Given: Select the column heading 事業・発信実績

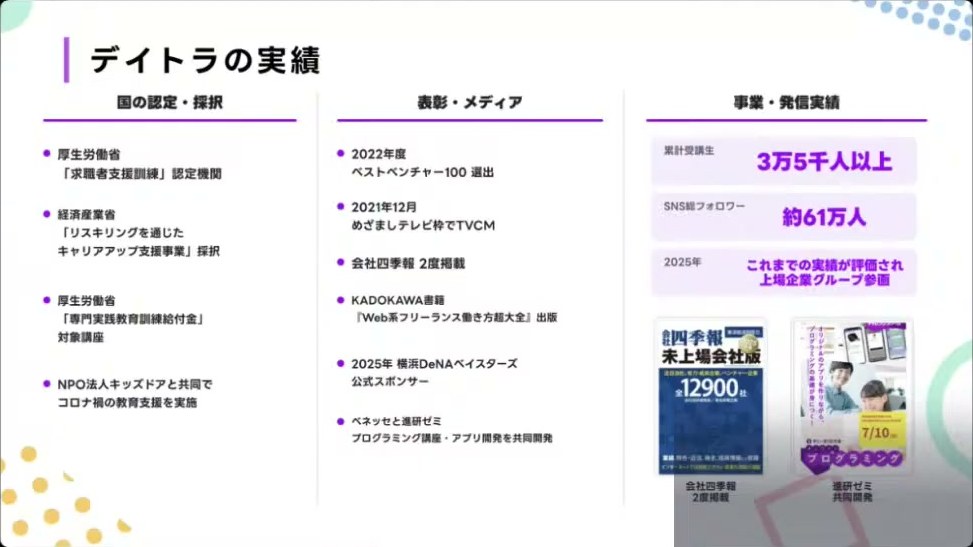Looking at the screenshot, I should (x=786, y=102).
